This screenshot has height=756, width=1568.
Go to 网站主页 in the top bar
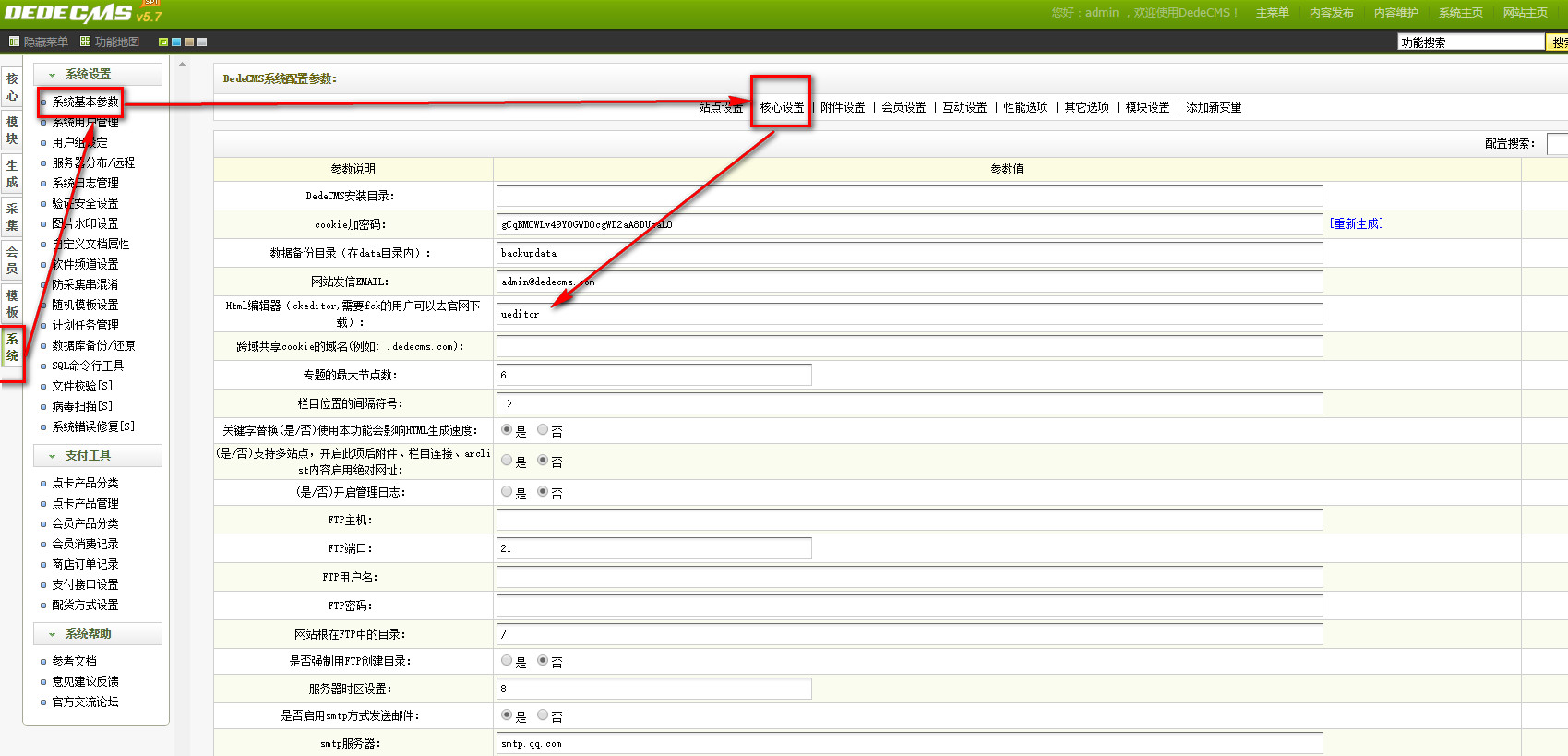click(x=1525, y=13)
